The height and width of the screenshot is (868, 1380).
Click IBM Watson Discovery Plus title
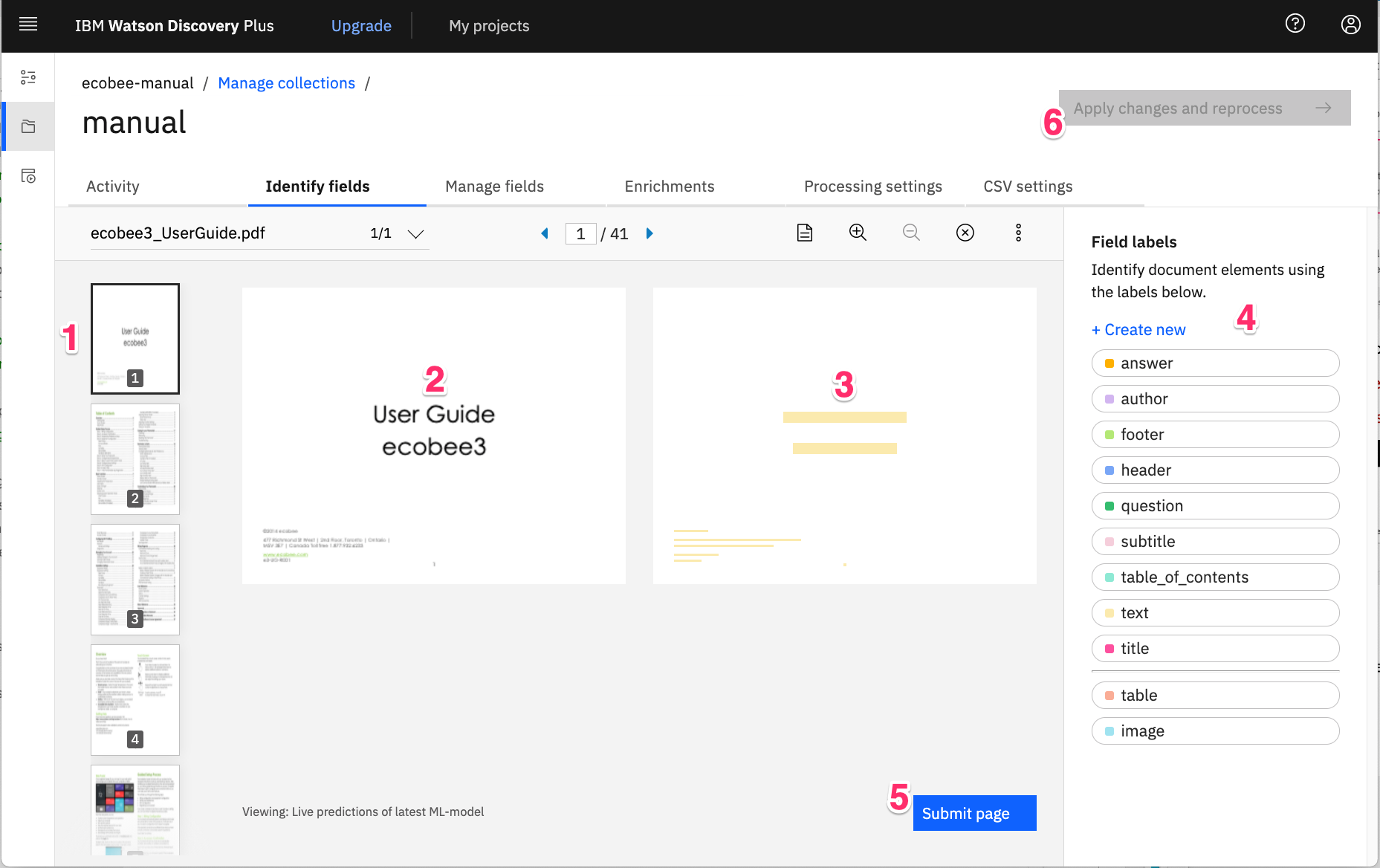[175, 26]
